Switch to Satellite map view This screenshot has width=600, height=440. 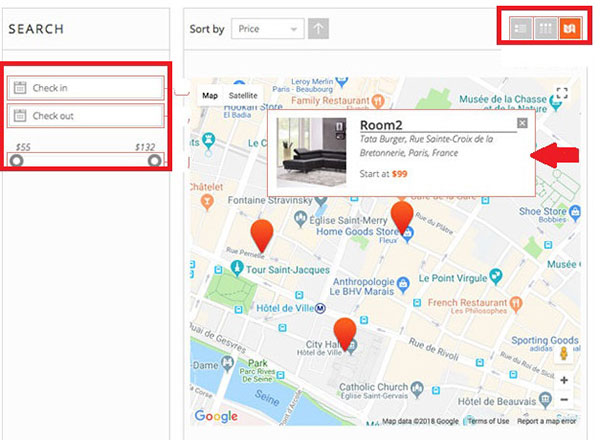pos(243,96)
